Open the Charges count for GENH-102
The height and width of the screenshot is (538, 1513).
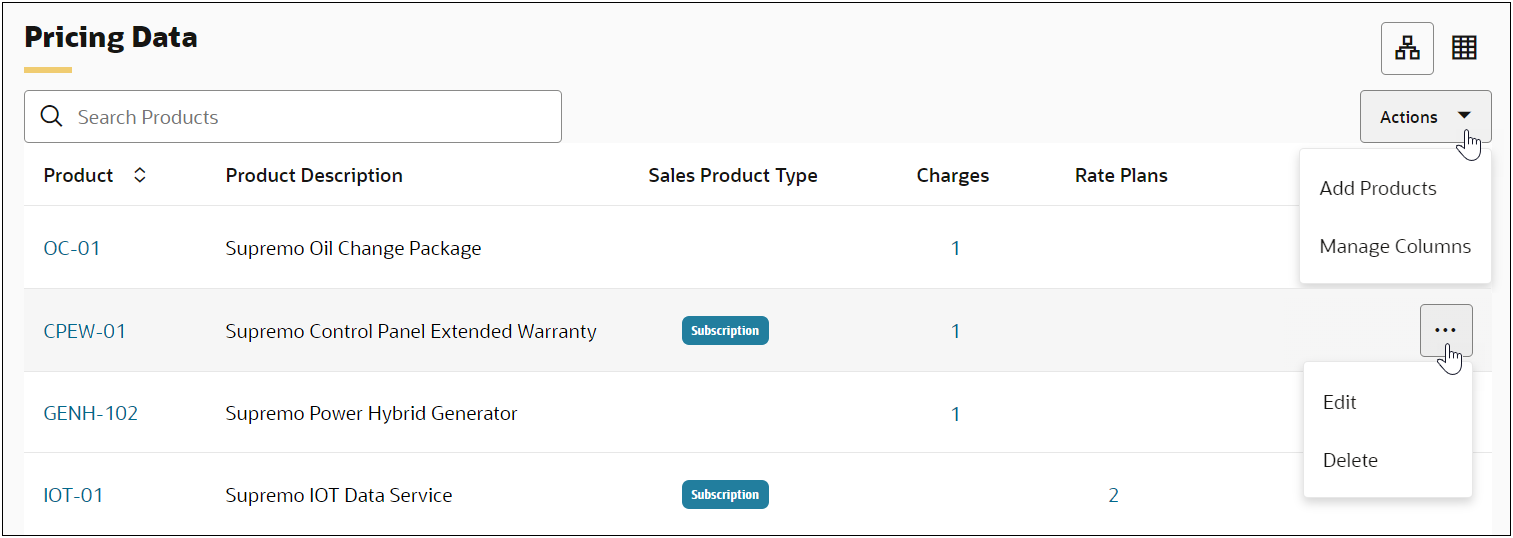(955, 413)
